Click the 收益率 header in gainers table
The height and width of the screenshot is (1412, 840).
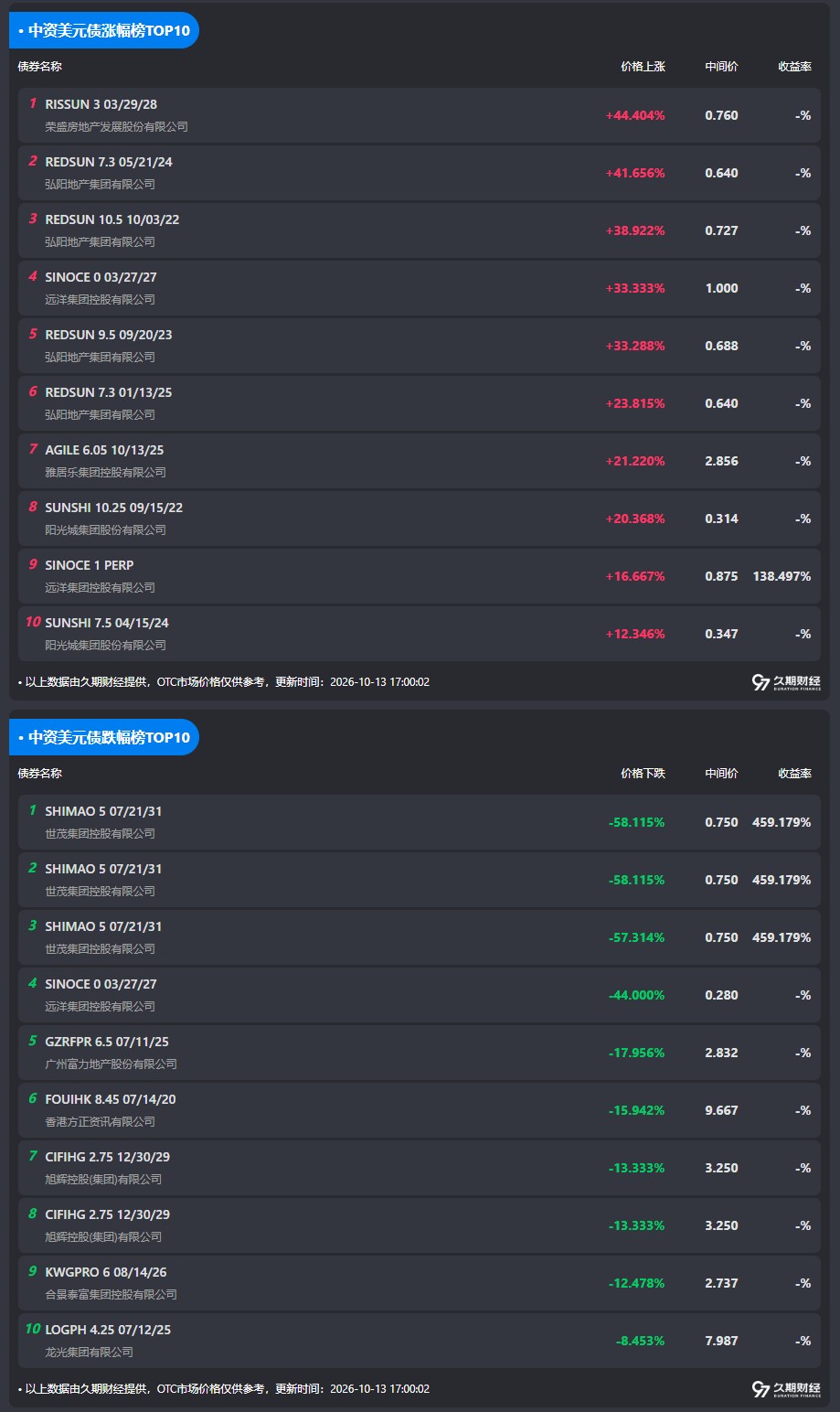[x=794, y=67]
